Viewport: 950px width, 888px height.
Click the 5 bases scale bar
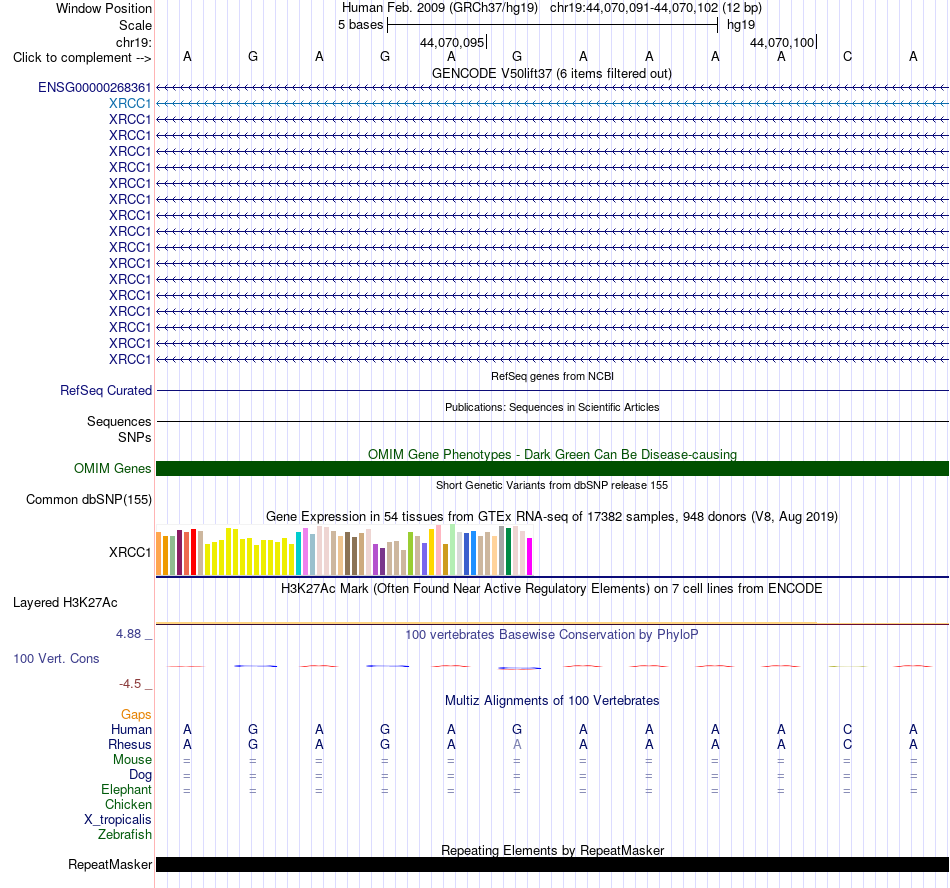pos(553,25)
